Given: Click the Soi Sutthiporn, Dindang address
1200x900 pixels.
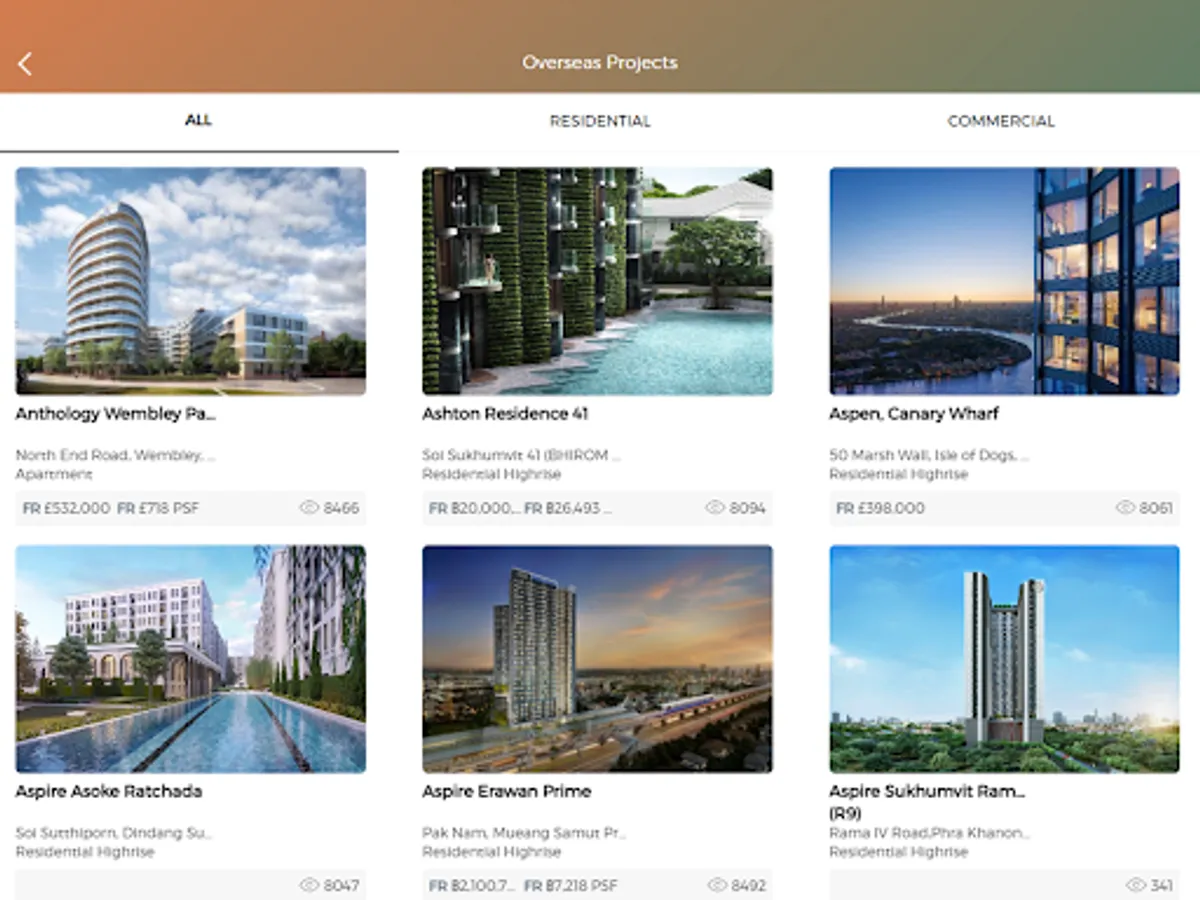Looking at the screenshot, I should coord(114,833).
